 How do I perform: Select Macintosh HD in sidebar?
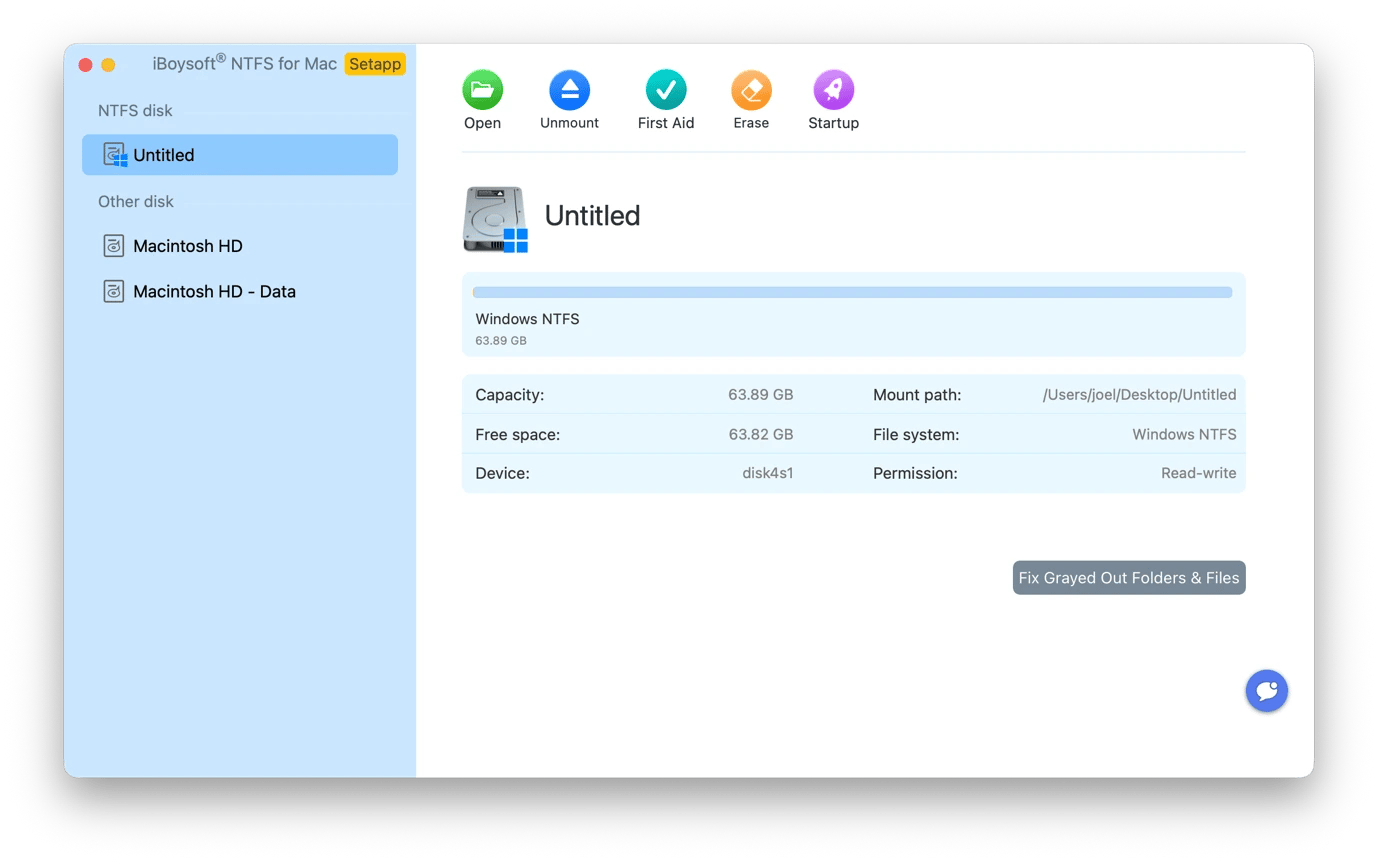(240, 246)
